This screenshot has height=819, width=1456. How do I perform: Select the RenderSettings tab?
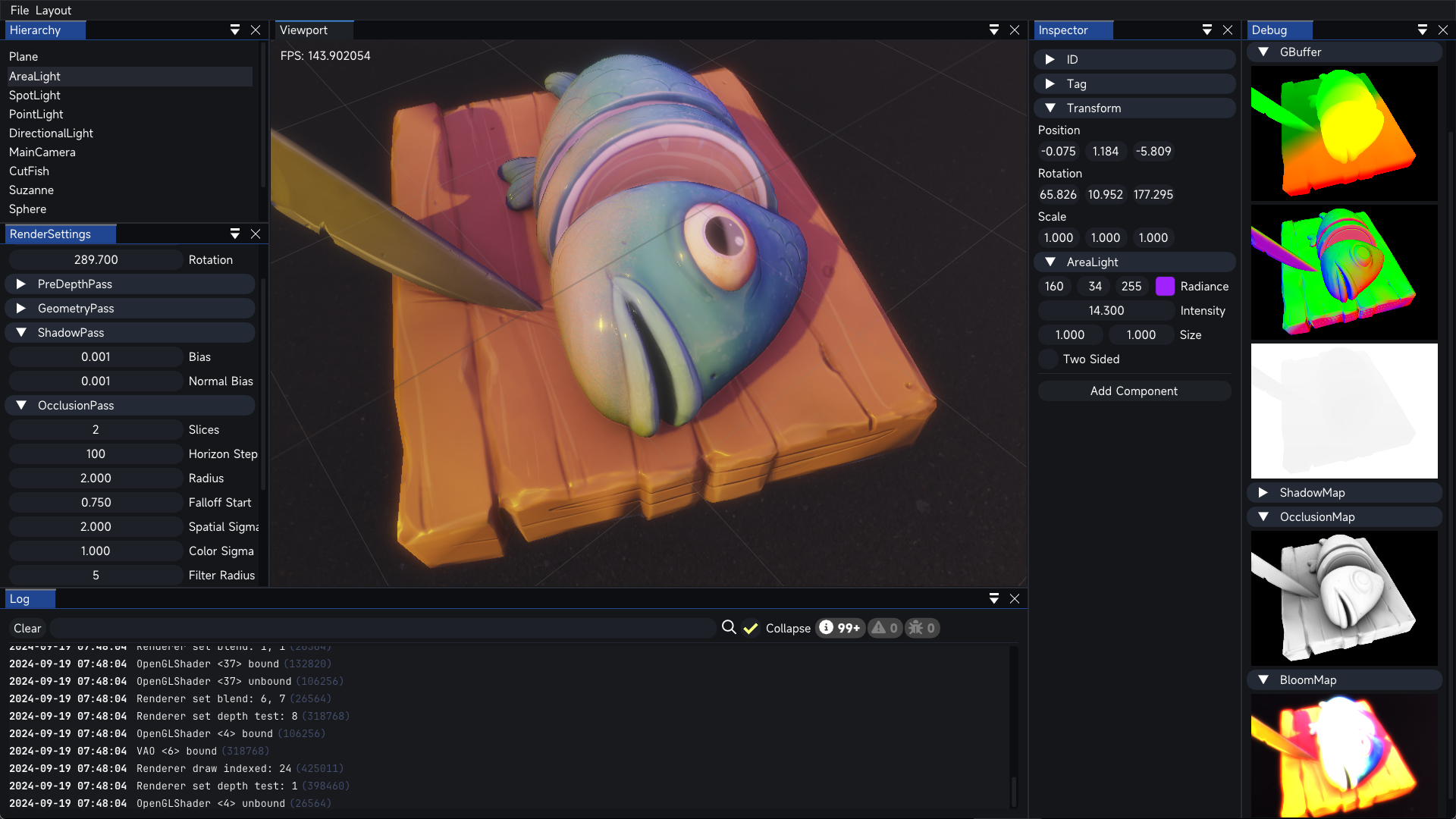coord(61,234)
